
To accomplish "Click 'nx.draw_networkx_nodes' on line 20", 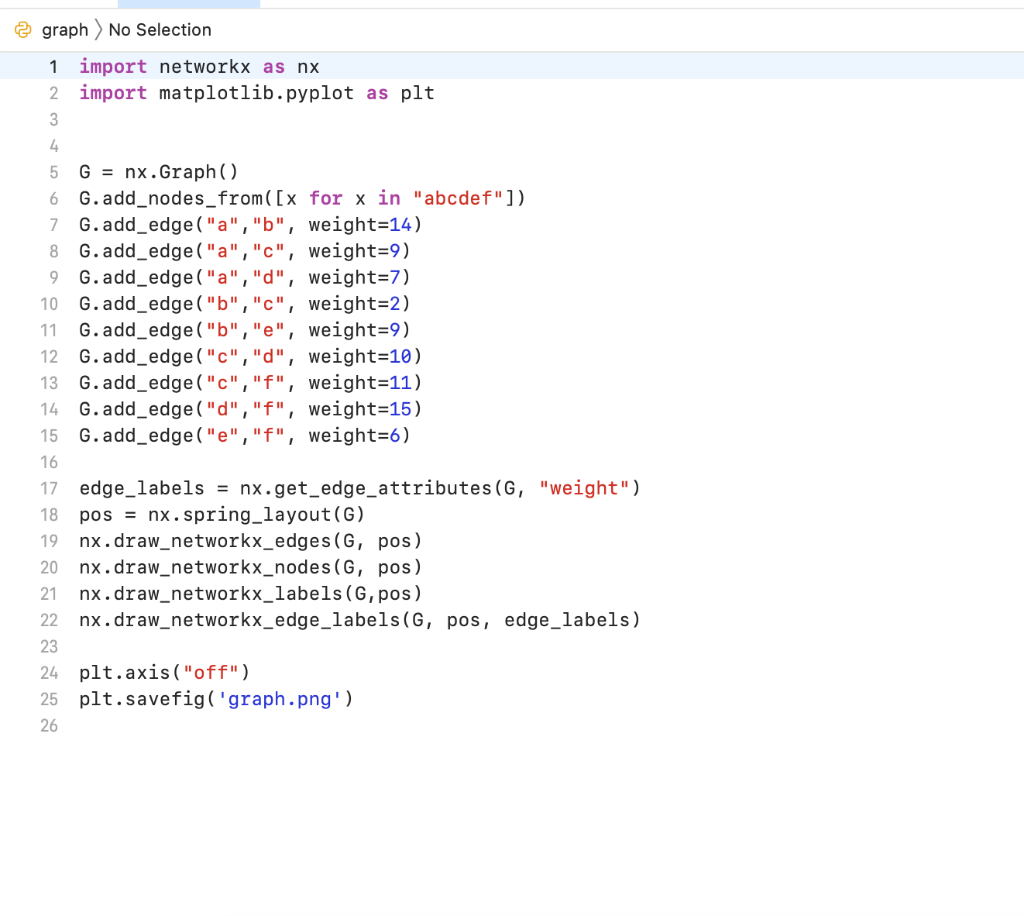I will pos(205,568).
